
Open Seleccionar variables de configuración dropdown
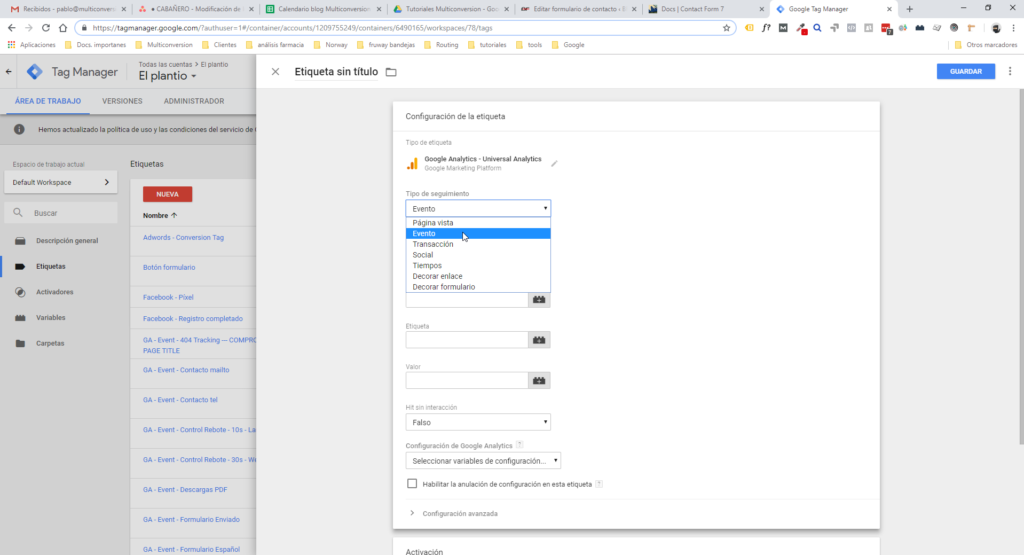483,460
